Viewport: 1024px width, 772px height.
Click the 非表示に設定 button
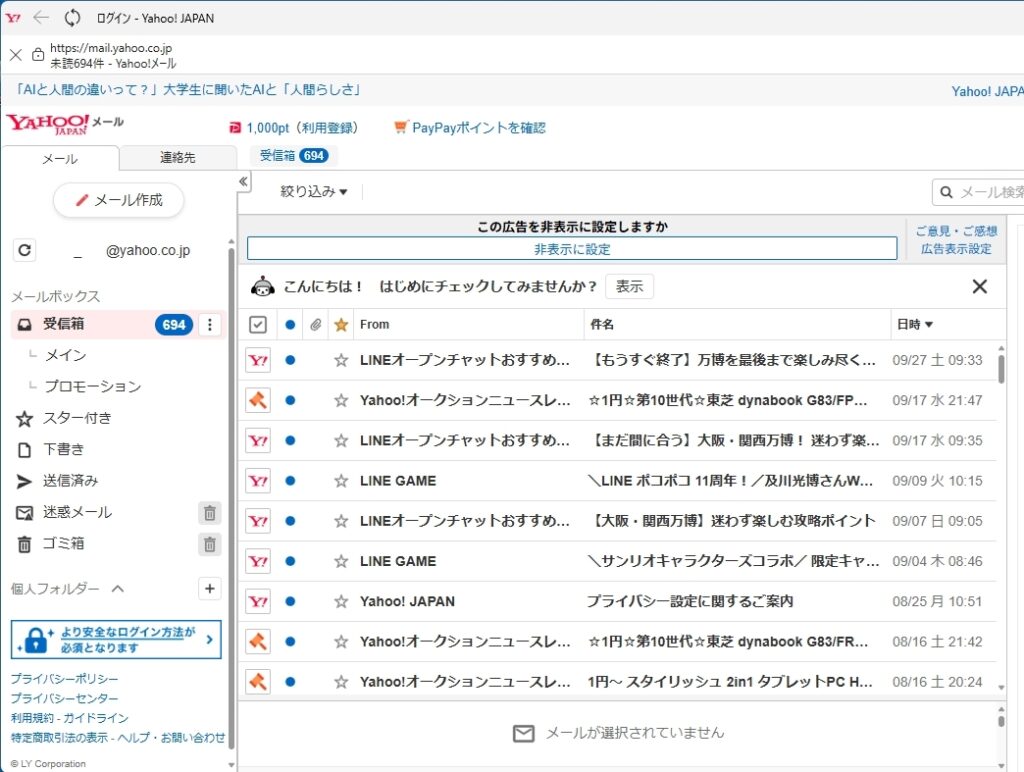pyautogui.click(x=571, y=249)
